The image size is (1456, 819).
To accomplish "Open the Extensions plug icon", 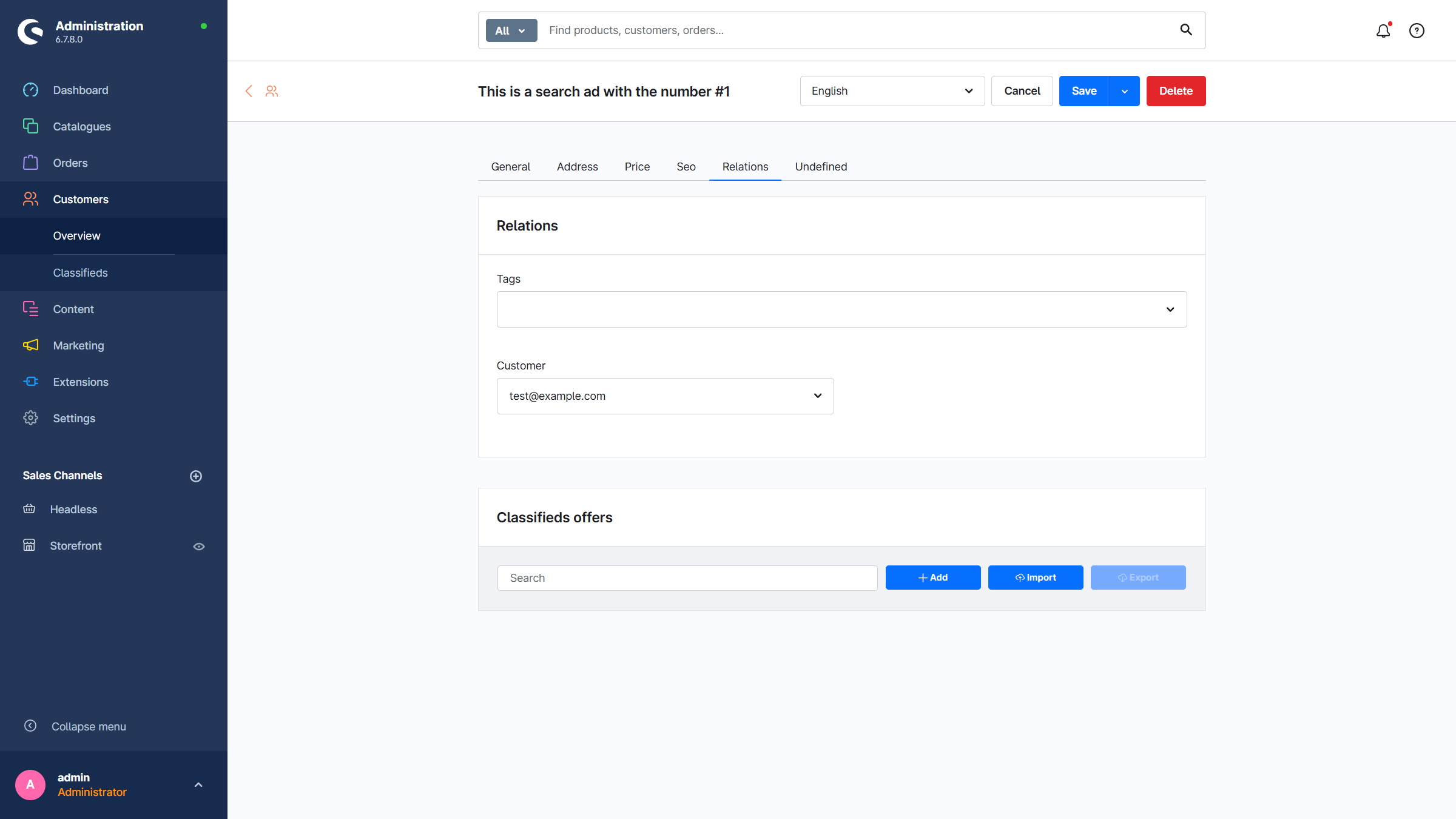I will 30,382.
